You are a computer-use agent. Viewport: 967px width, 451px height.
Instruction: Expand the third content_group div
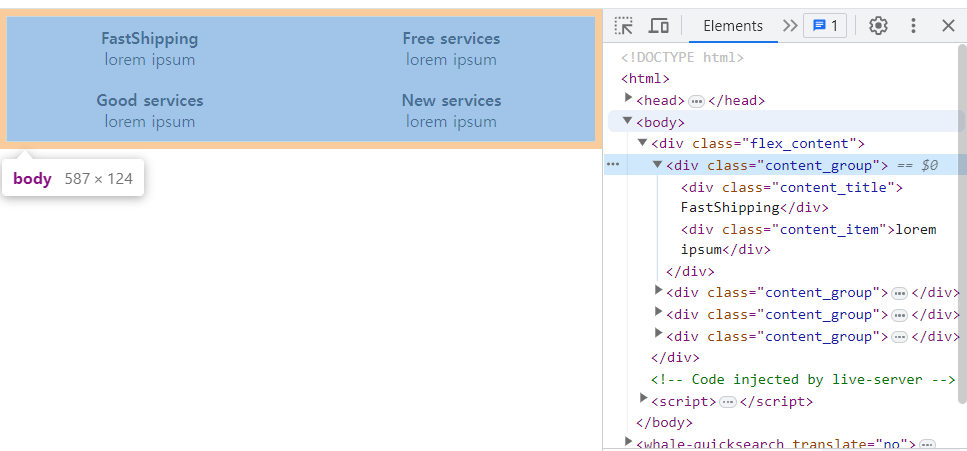(x=658, y=312)
